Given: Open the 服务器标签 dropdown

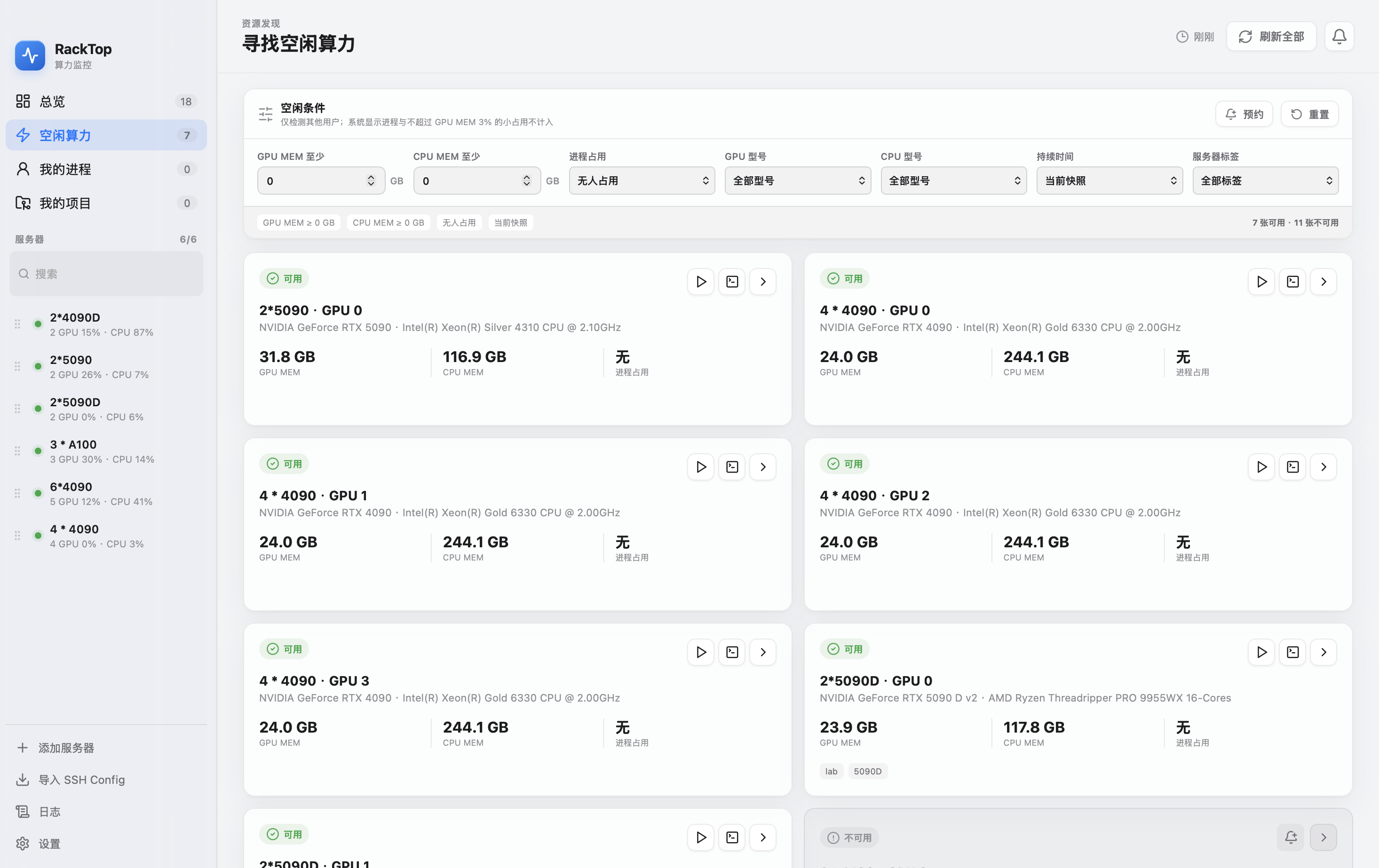Looking at the screenshot, I should [1265, 181].
